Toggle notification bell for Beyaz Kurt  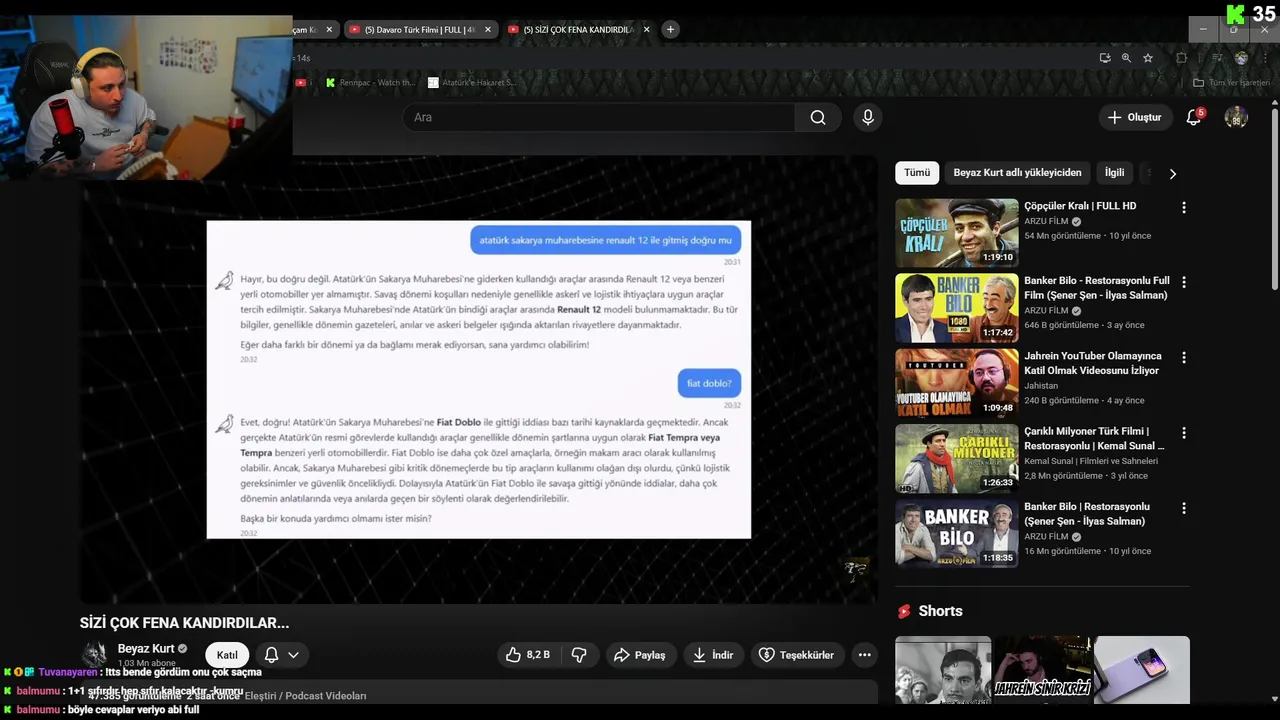pyautogui.click(x=271, y=655)
